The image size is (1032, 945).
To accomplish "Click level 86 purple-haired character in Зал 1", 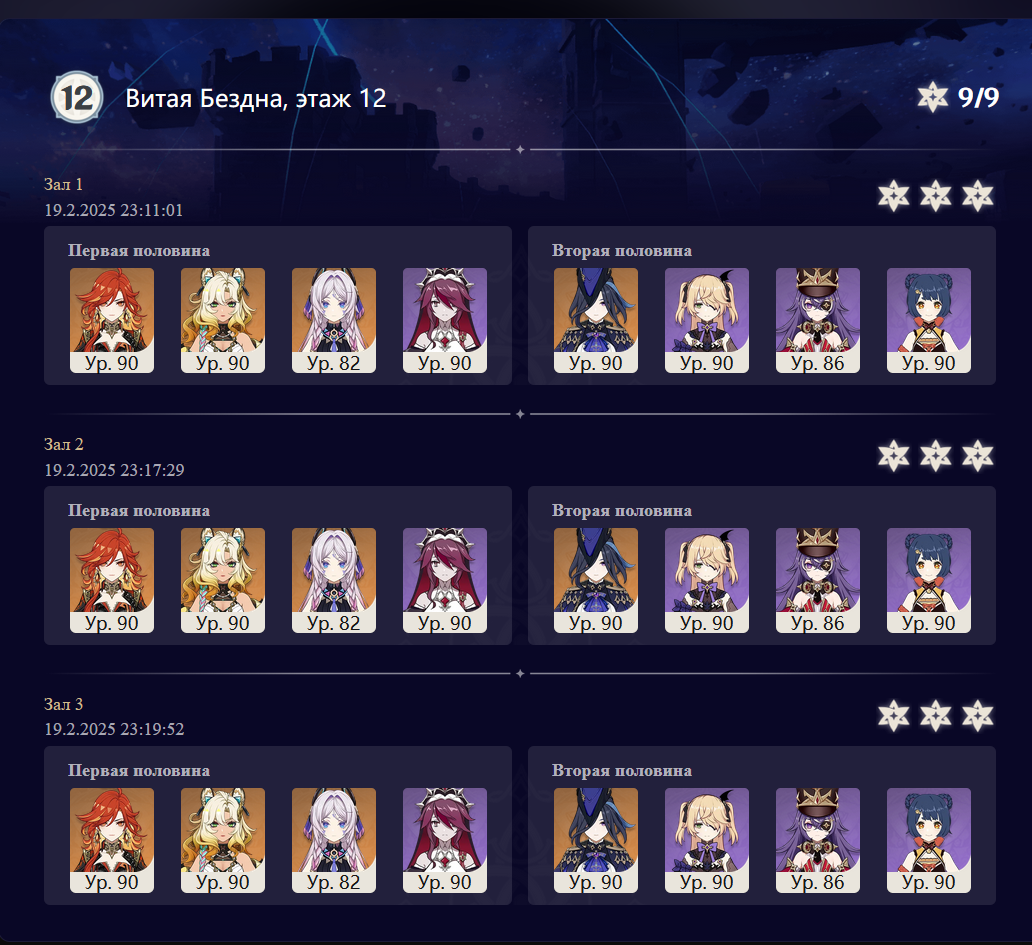I will (817, 320).
